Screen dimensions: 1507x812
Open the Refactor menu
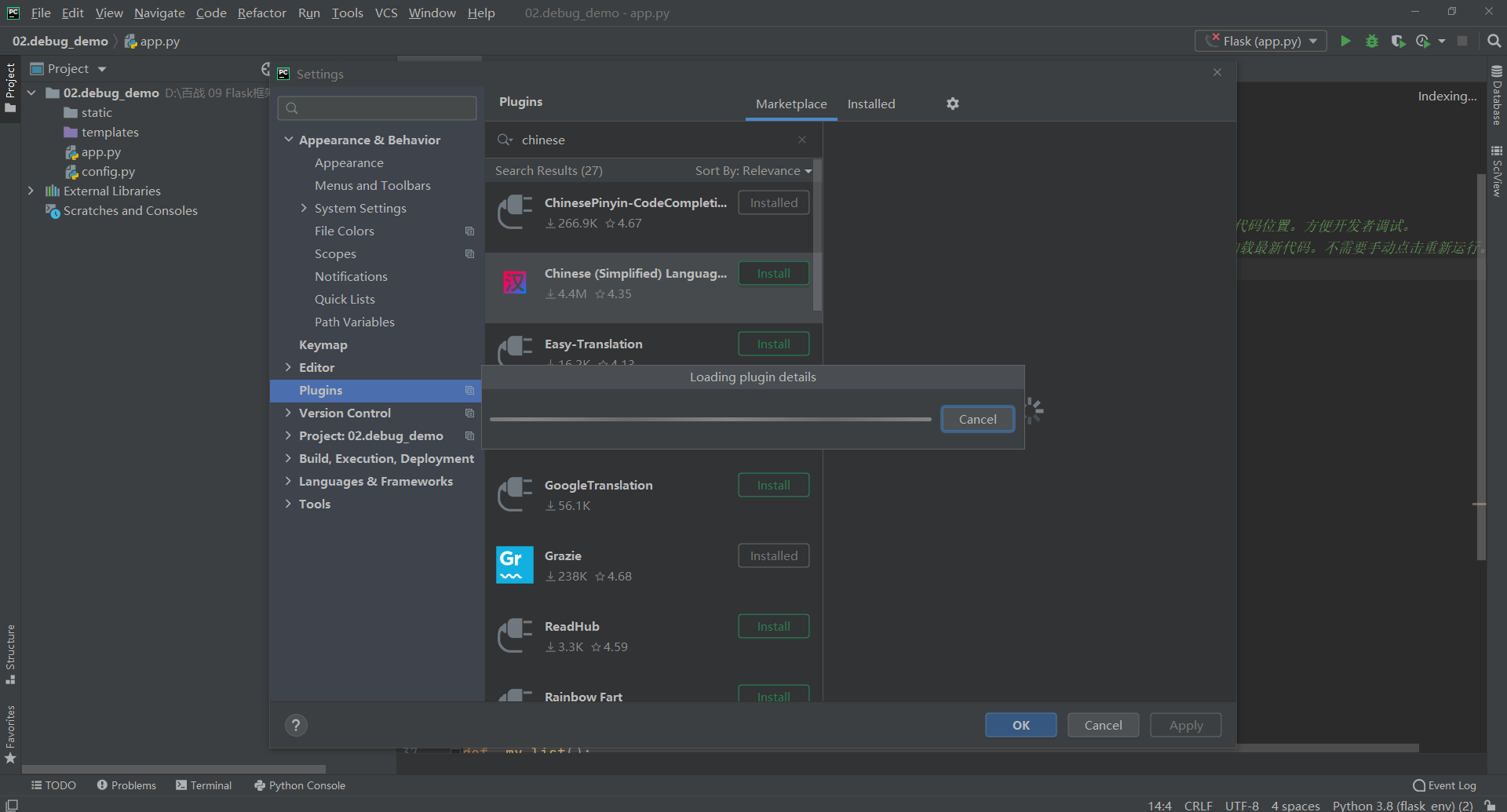coord(262,13)
